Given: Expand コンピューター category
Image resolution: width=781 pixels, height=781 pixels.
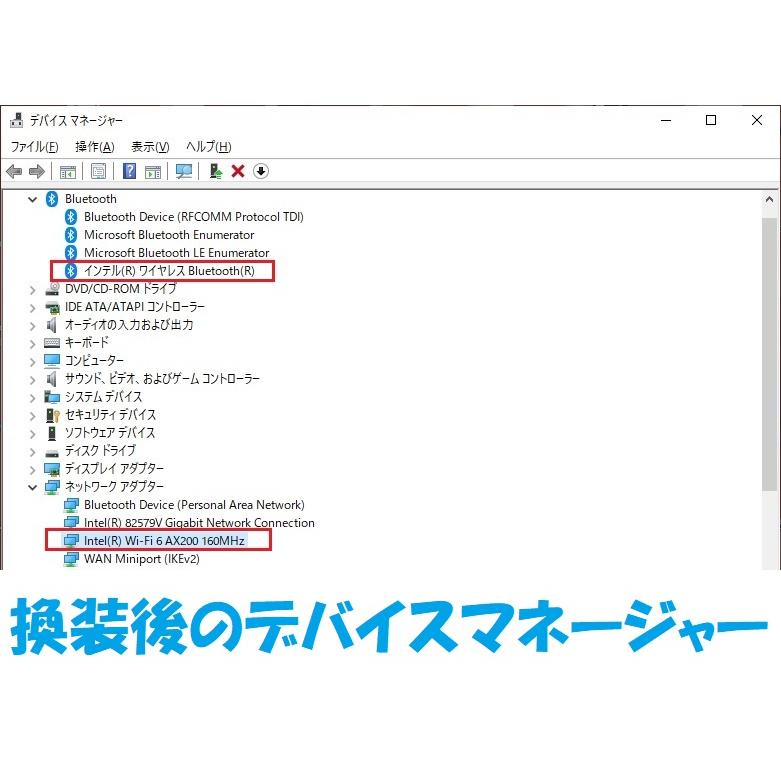Looking at the screenshot, I should [33, 362].
